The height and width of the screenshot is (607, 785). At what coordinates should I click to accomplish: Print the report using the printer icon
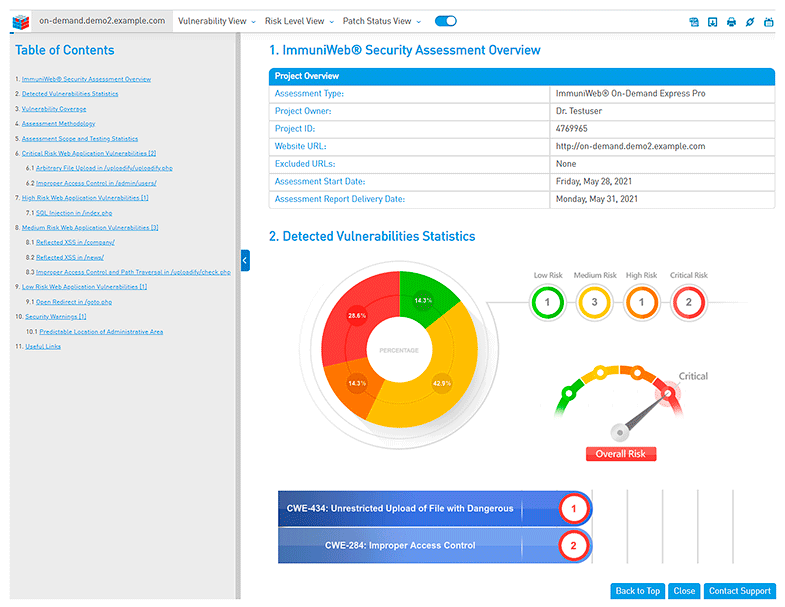[x=731, y=22]
